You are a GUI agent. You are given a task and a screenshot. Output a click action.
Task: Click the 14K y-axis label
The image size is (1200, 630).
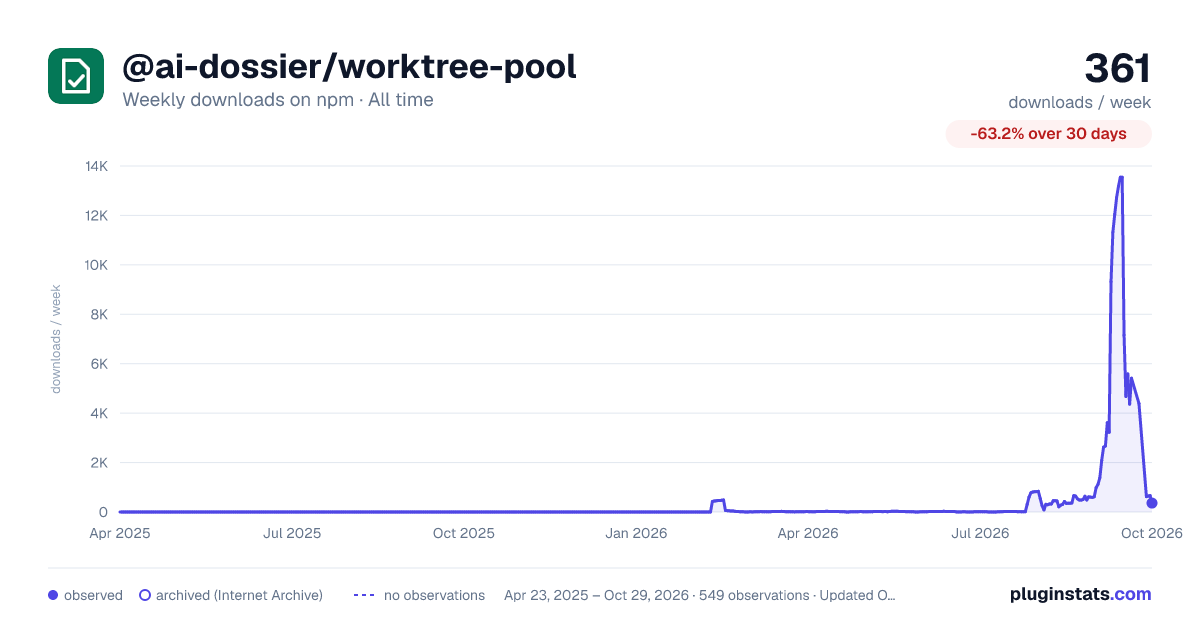[x=96, y=166]
